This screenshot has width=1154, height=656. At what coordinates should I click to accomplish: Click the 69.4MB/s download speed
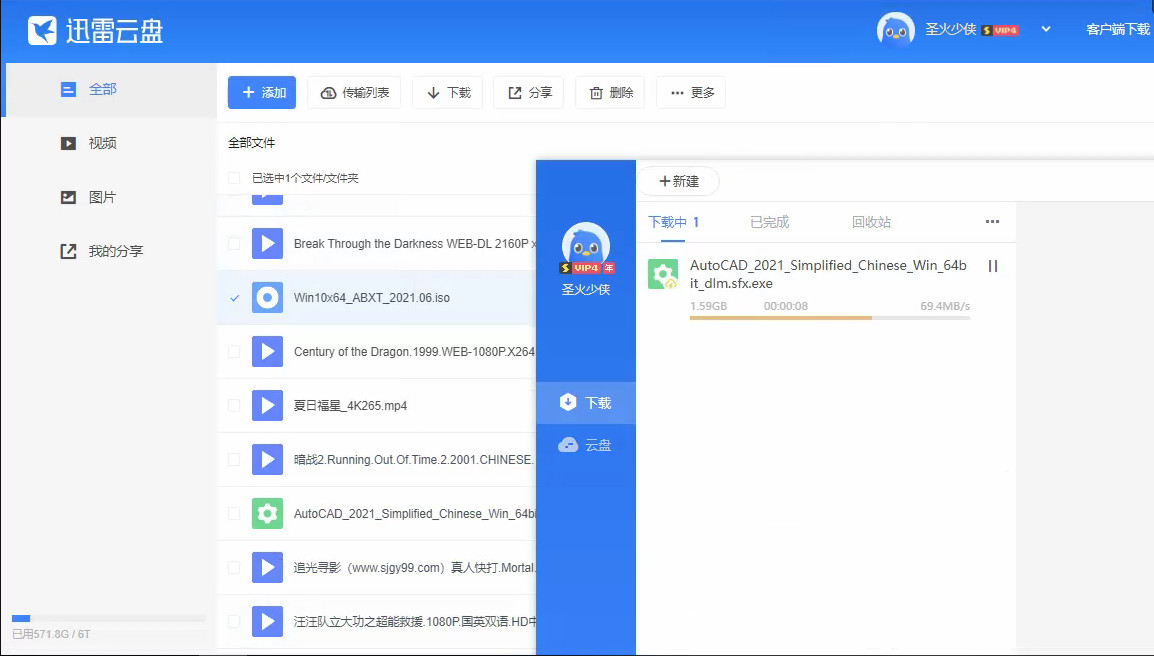tap(945, 306)
